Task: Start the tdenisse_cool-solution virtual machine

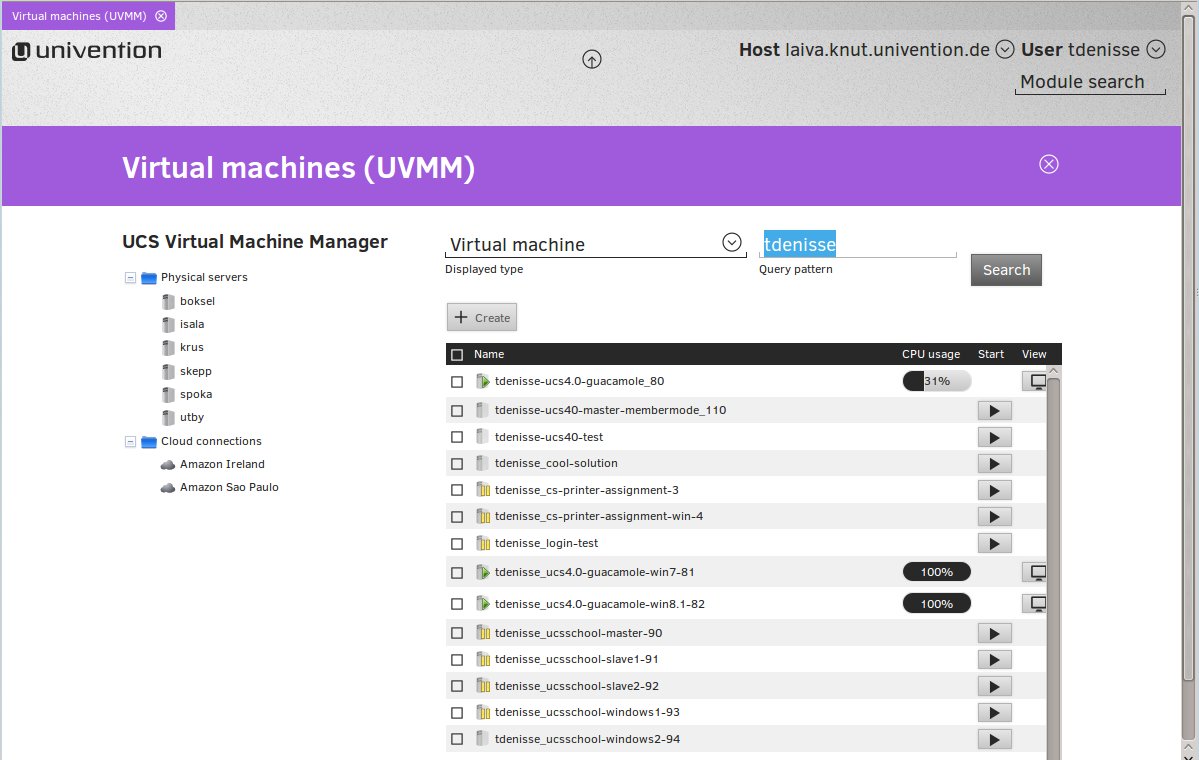Action: 994,463
